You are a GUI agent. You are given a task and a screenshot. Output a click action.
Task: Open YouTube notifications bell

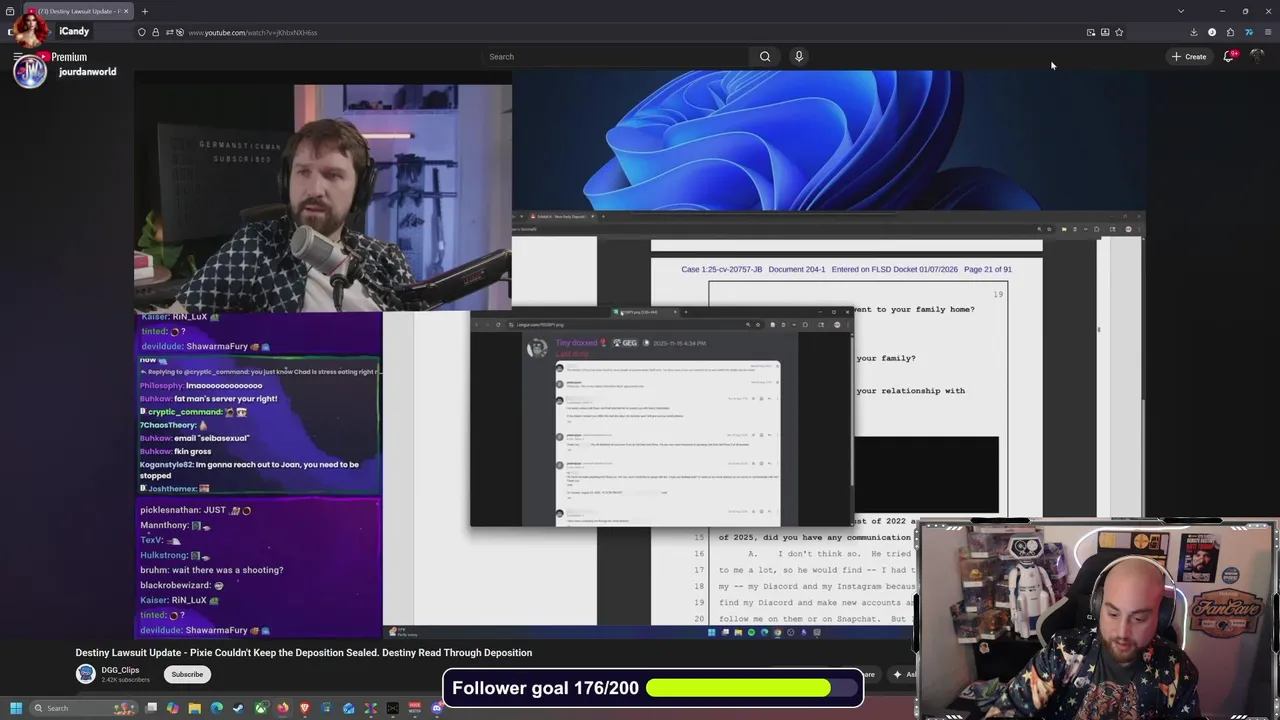pyautogui.click(x=1229, y=57)
